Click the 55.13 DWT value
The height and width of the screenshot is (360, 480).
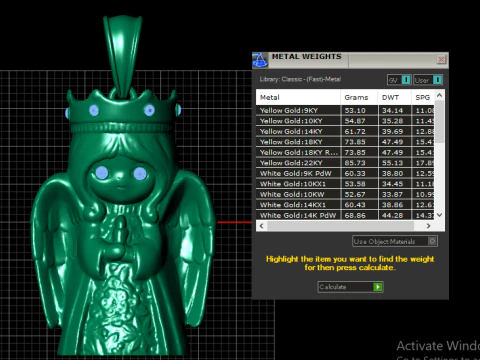(392, 163)
